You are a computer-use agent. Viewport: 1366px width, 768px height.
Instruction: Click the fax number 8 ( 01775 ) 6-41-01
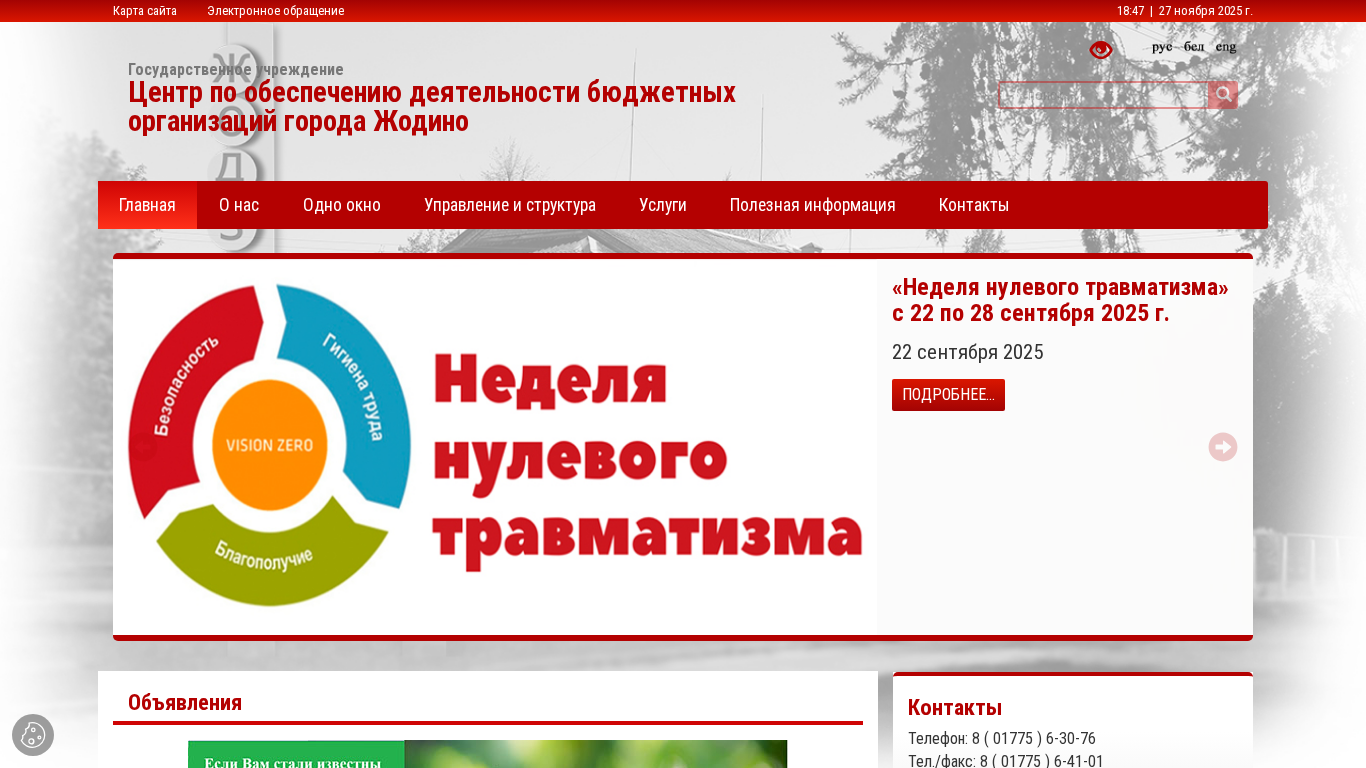tap(1042, 761)
